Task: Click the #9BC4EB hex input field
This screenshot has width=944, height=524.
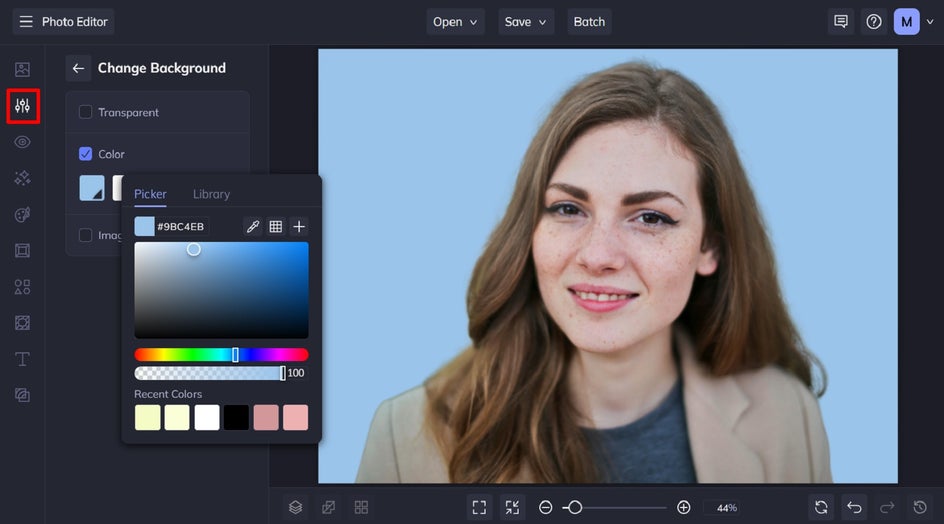Action: coord(181,226)
